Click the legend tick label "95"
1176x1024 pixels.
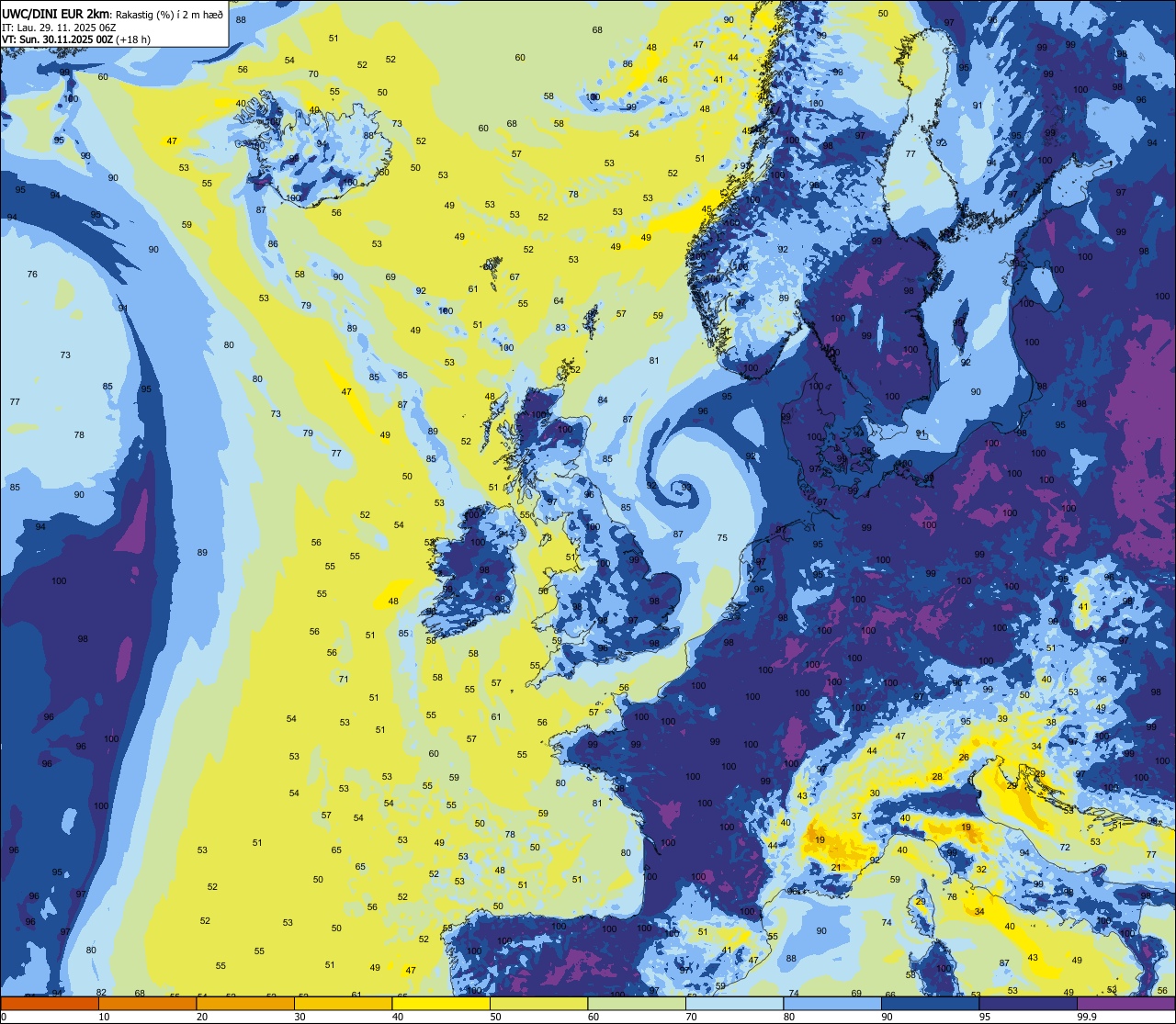pos(987,1017)
